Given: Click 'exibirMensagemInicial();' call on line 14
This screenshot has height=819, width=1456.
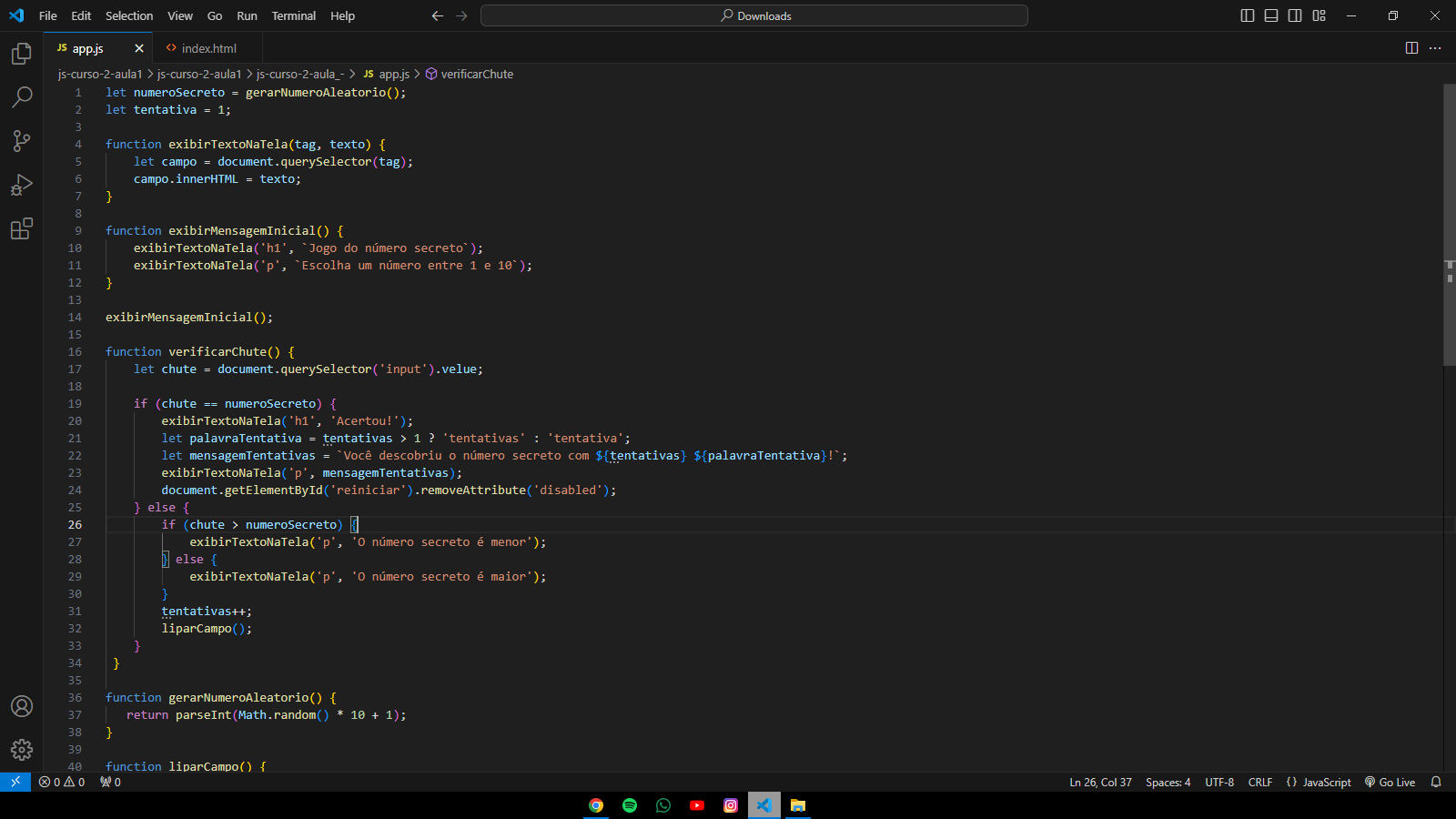Looking at the screenshot, I should tap(189, 317).
